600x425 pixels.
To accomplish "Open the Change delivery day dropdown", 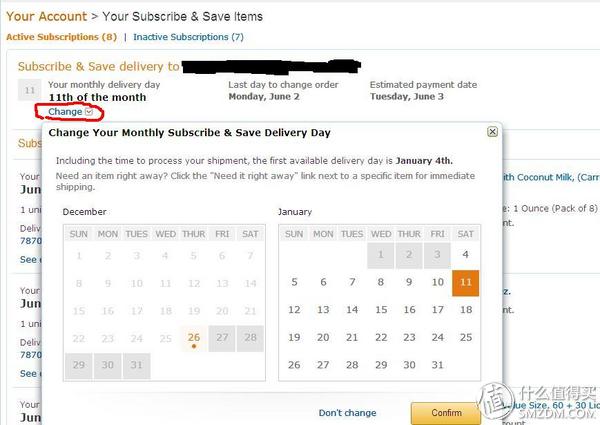I will coord(70,112).
